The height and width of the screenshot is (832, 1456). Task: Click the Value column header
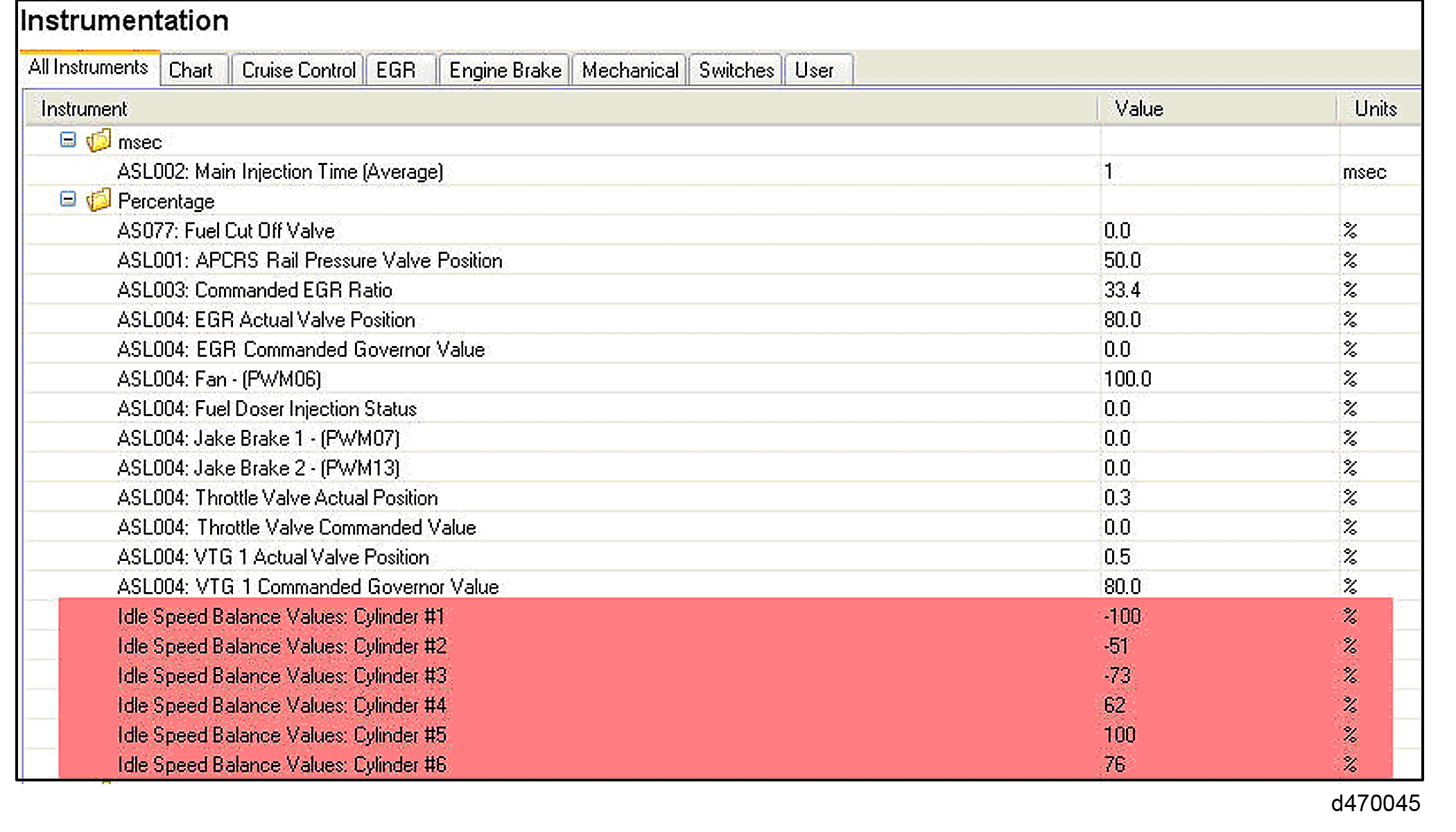[x=1139, y=109]
